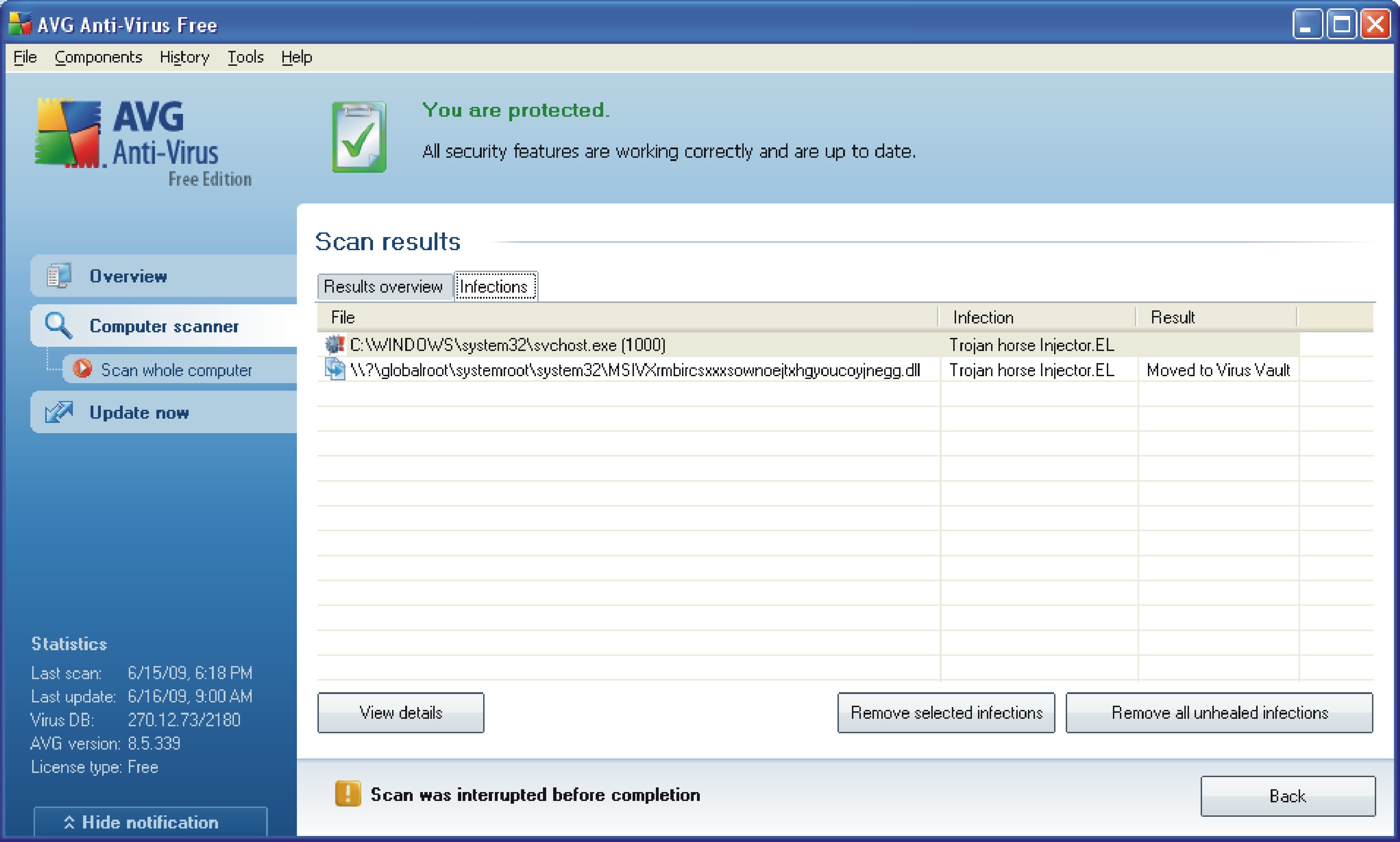The image size is (1400, 842).
Task: Open the Components menu
Action: pos(98,57)
